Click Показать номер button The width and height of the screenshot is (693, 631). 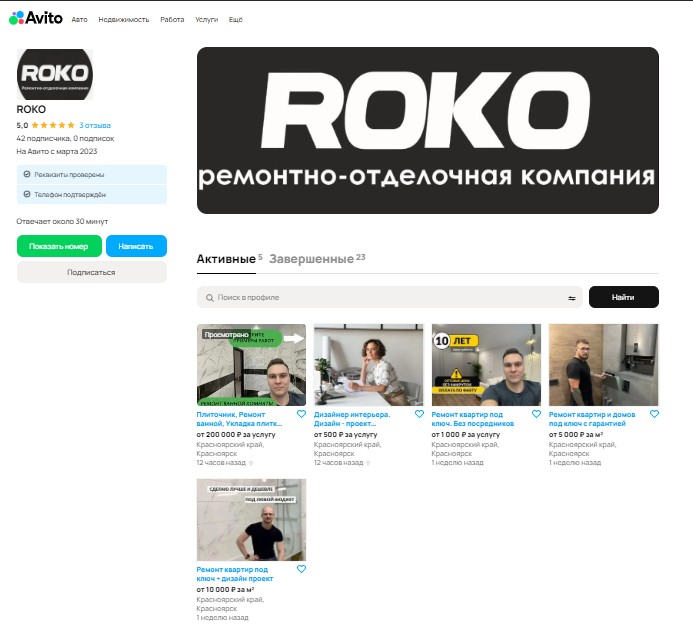[x=59, y=246]
